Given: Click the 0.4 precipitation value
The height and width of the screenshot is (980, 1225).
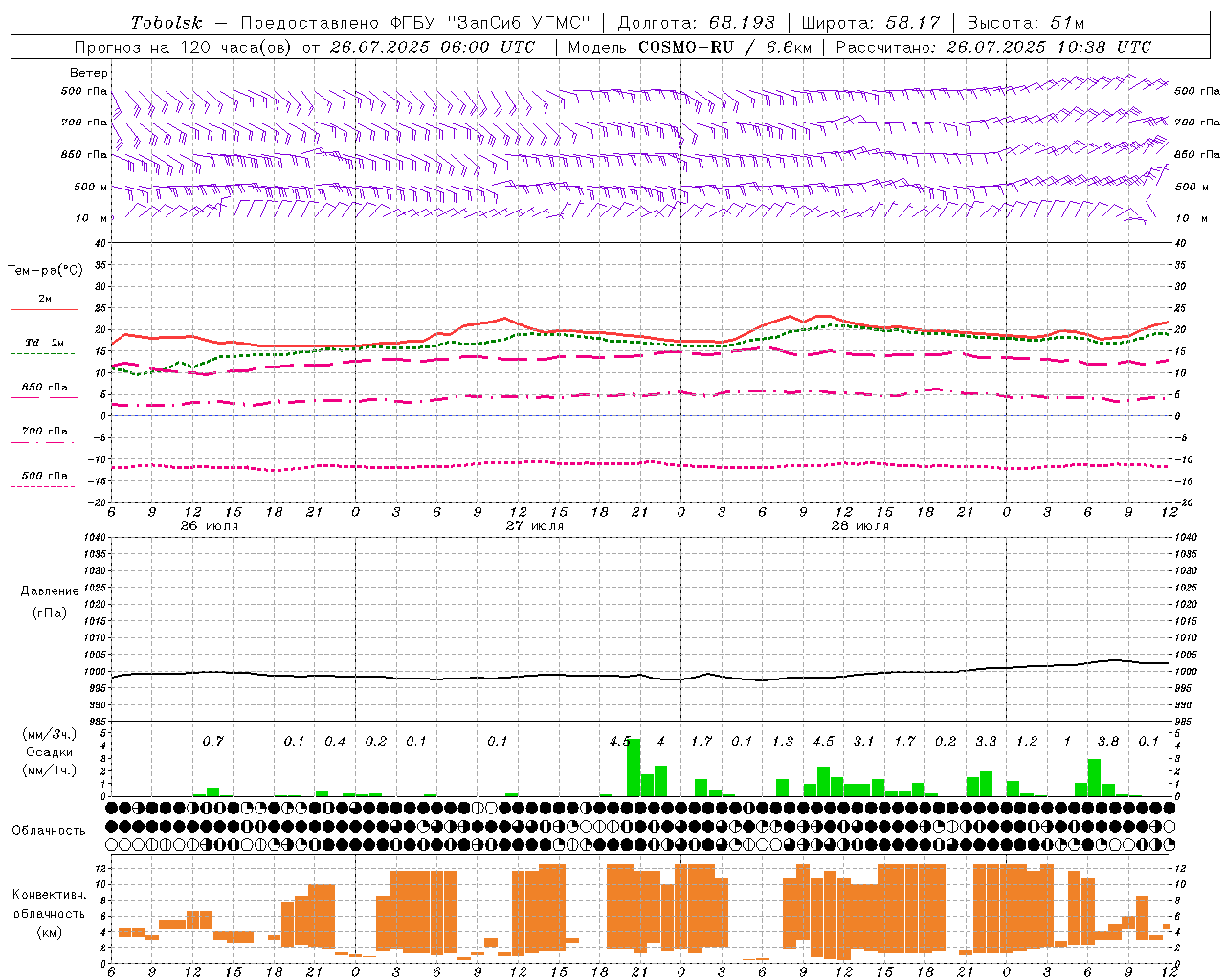Looking at the screenshot, I should coord(335,741).
